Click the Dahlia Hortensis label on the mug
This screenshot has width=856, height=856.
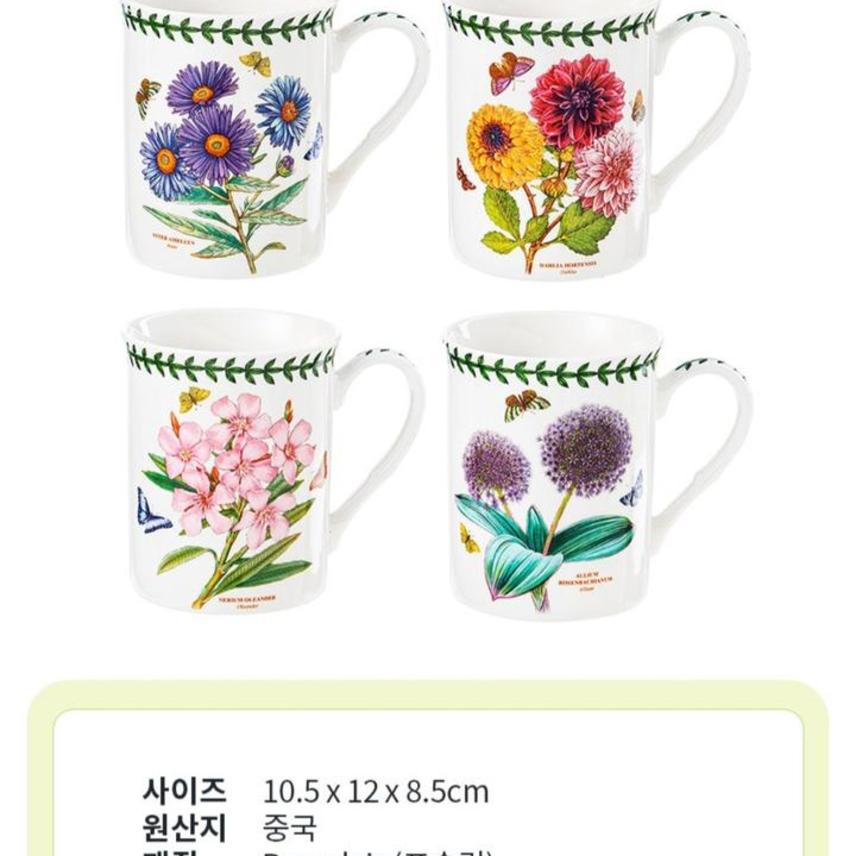[568, 264]
